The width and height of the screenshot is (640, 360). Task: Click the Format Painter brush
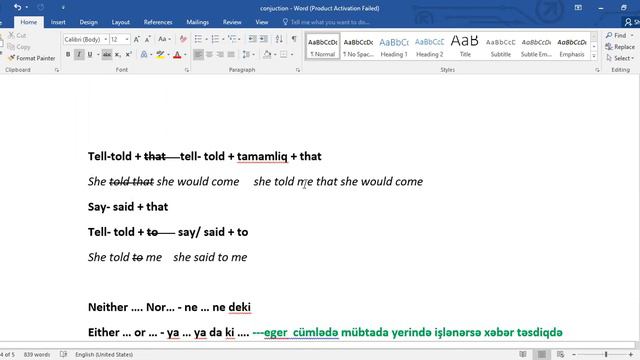[x=31, y=58]
